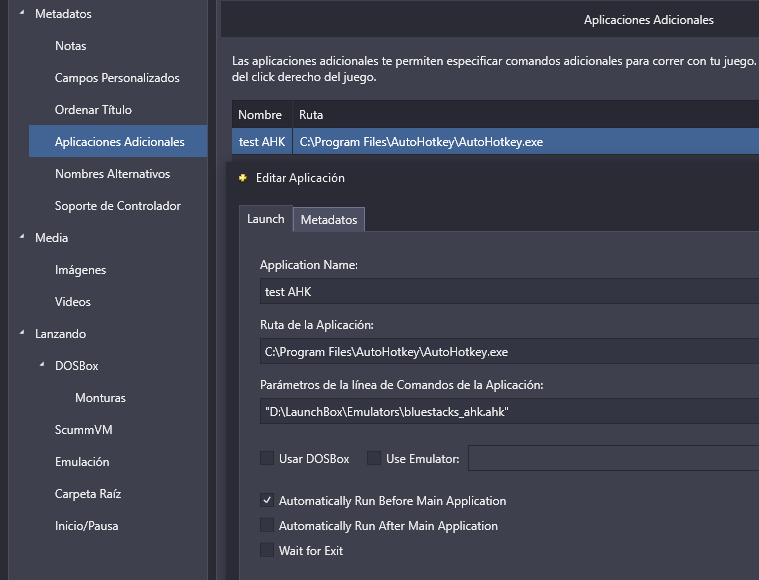Check Automatically Run After Main Application
759x580 pixels.
point(267,525)
